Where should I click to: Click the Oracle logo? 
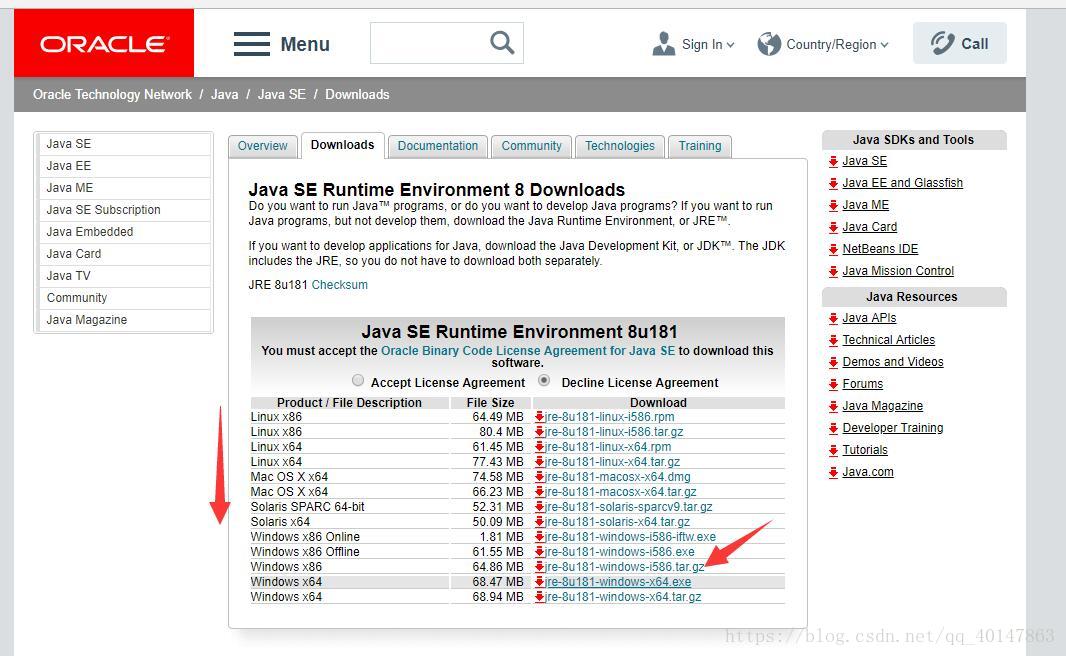point(104,43)
